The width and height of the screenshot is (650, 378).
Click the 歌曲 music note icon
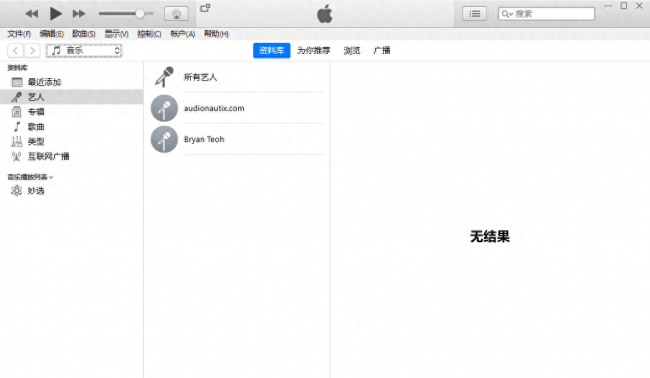(x=17, y=127)
